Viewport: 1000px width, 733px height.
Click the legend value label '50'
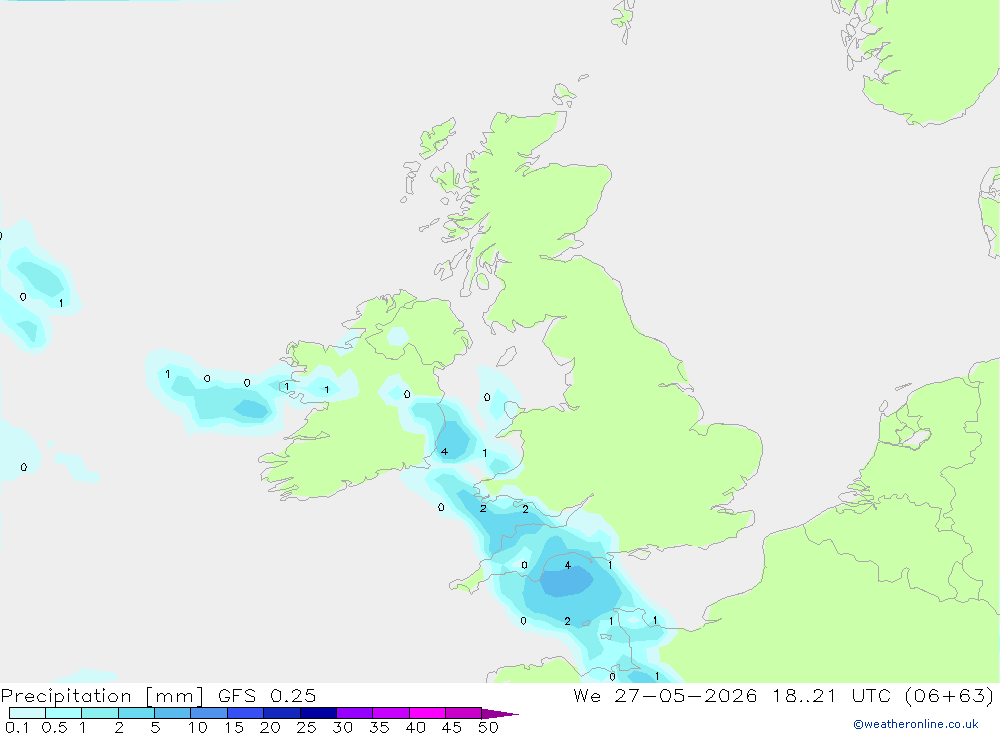[488, 727]
